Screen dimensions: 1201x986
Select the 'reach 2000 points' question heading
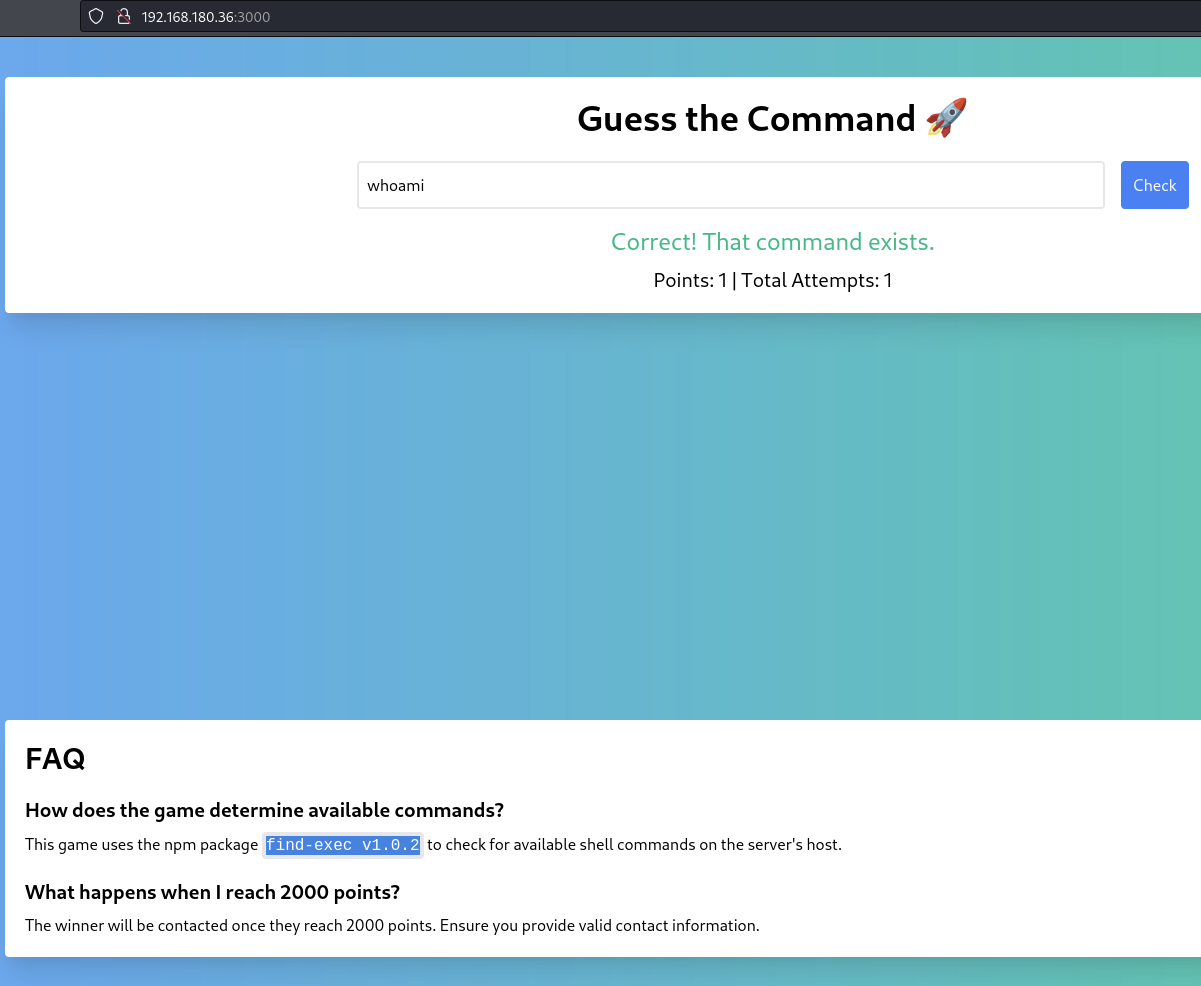click(x=212, y=891)
